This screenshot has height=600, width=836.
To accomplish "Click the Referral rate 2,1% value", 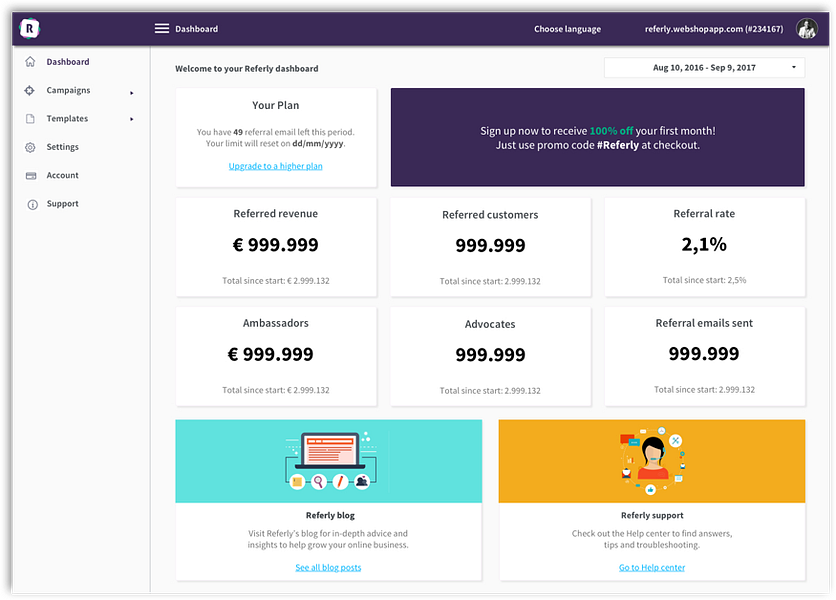I will (x=704, y=244).
